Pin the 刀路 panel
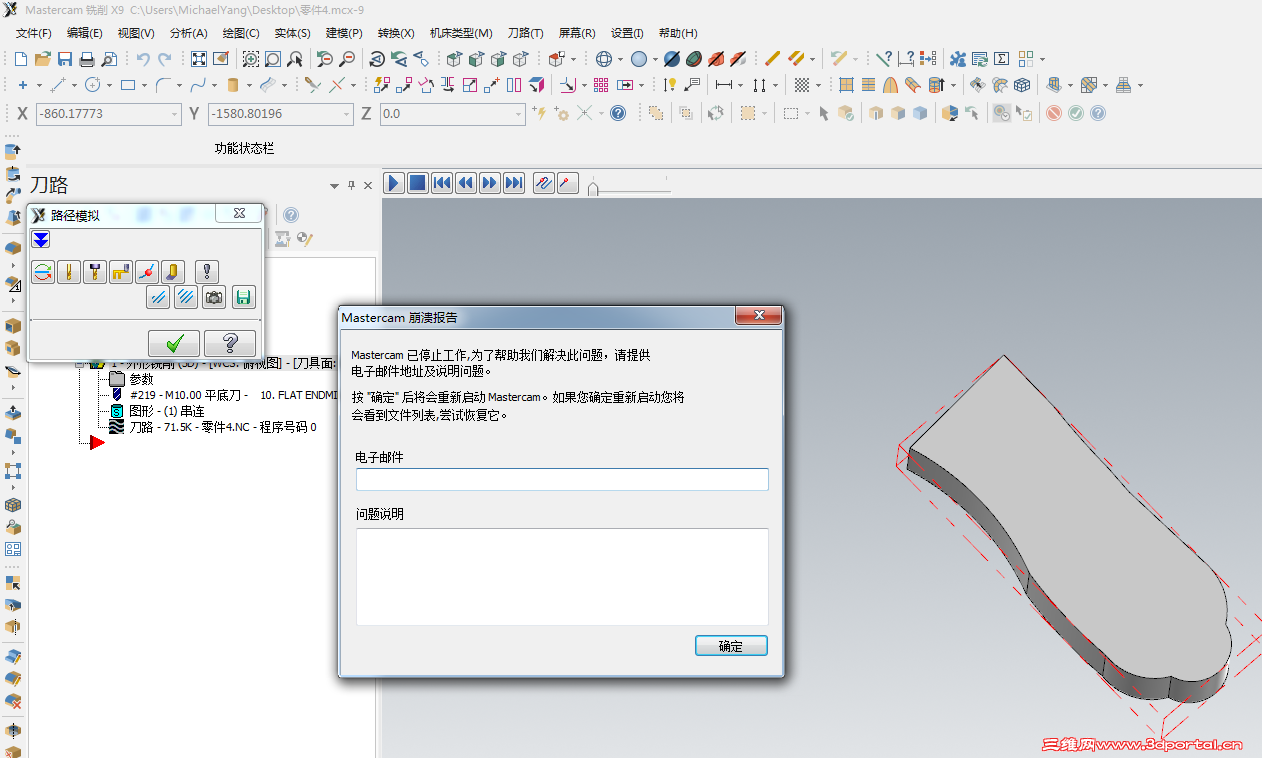Viewport: 1262px width, 758px height. tap(351, 185)
